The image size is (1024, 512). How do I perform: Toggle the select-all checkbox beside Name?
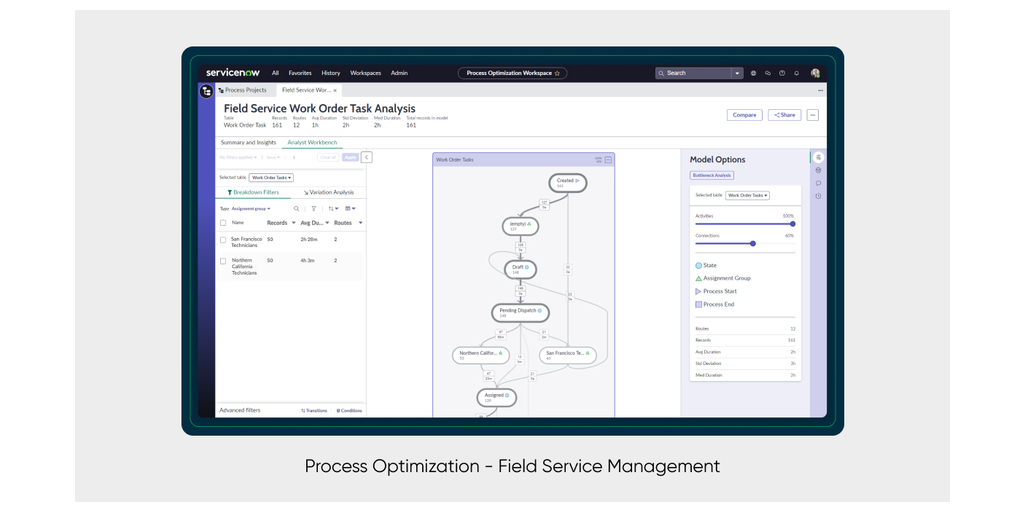[223, 223]
